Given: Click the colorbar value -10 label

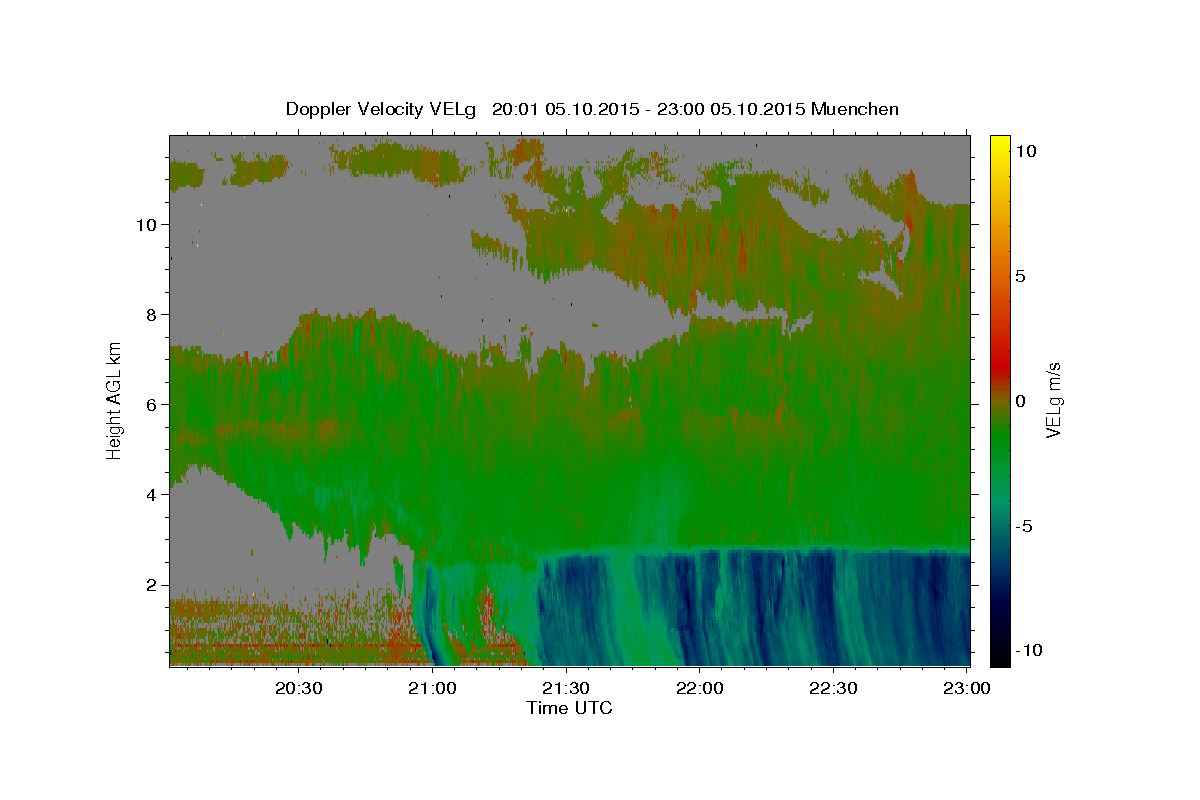Looking at the screenshot, I should tap(1028, 650).
